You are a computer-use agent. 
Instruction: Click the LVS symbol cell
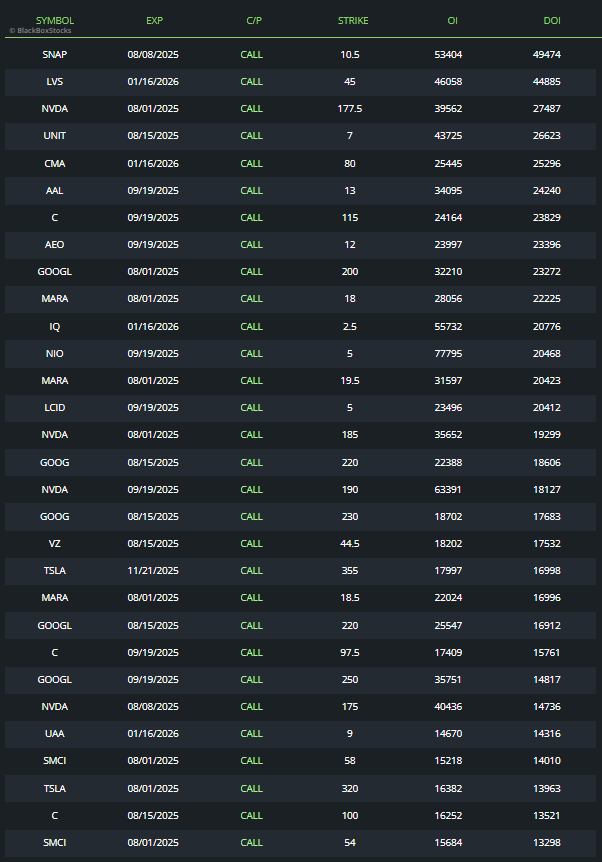coord(54,81)
